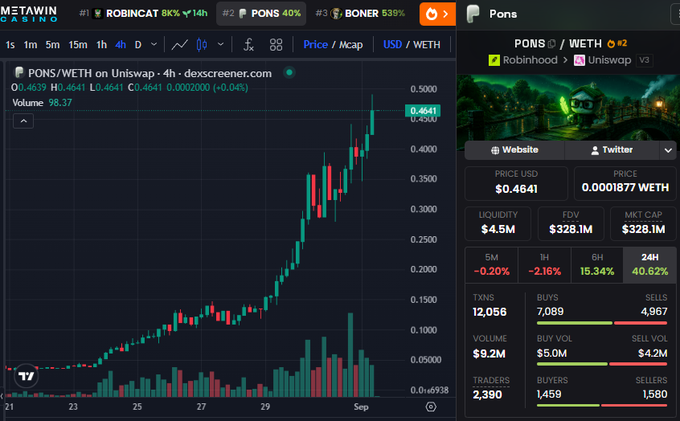Image resolution: width=680 pixels, height=421 pixels.
Task: Switch chart to 5m timeframe
Action: pos(52,45)
